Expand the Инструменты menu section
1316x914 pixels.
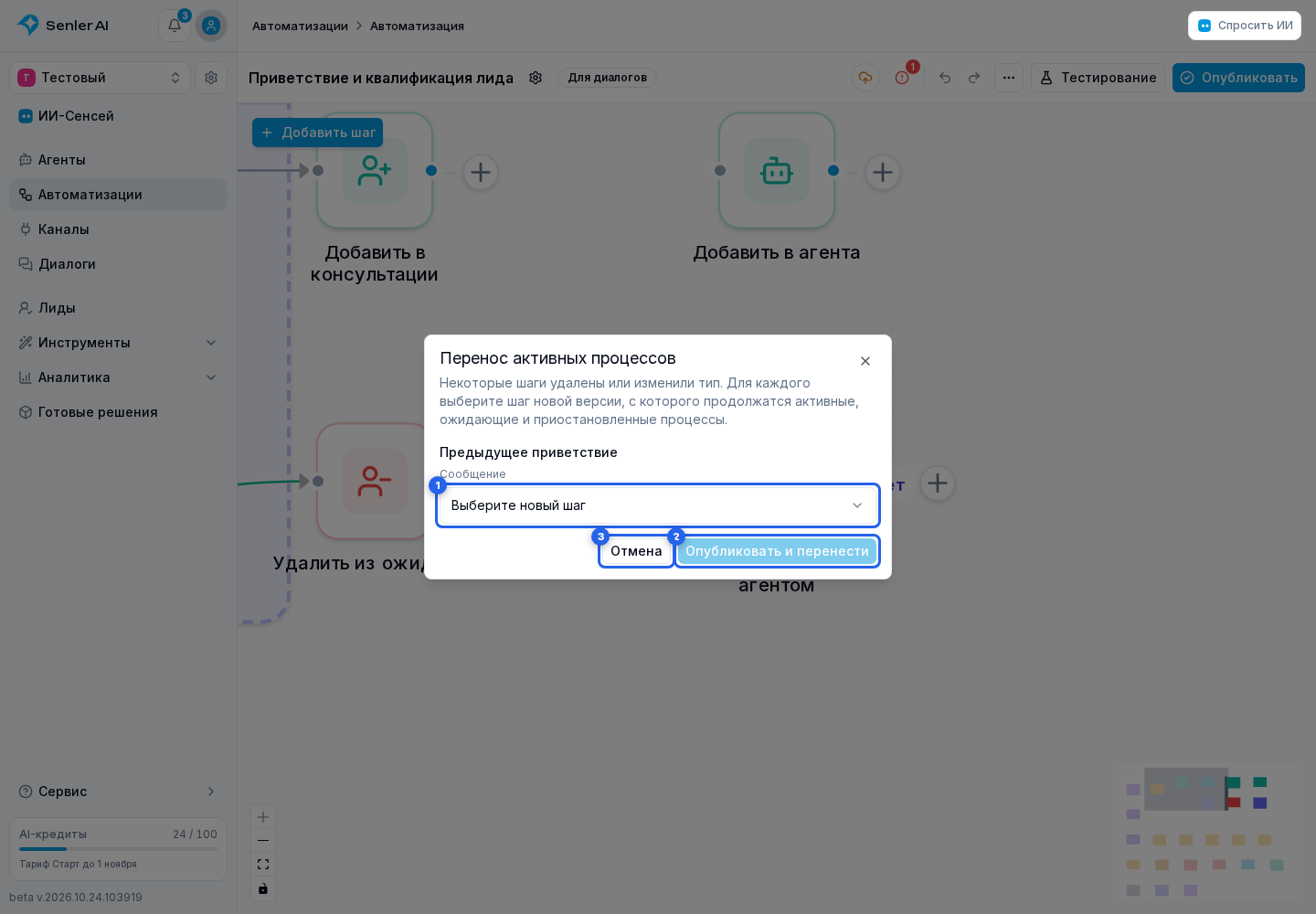(x=119, y=343)
